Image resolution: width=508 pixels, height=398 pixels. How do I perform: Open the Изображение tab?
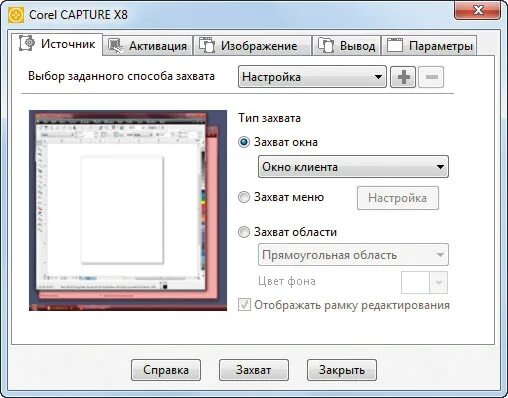(x=252, y=46)
